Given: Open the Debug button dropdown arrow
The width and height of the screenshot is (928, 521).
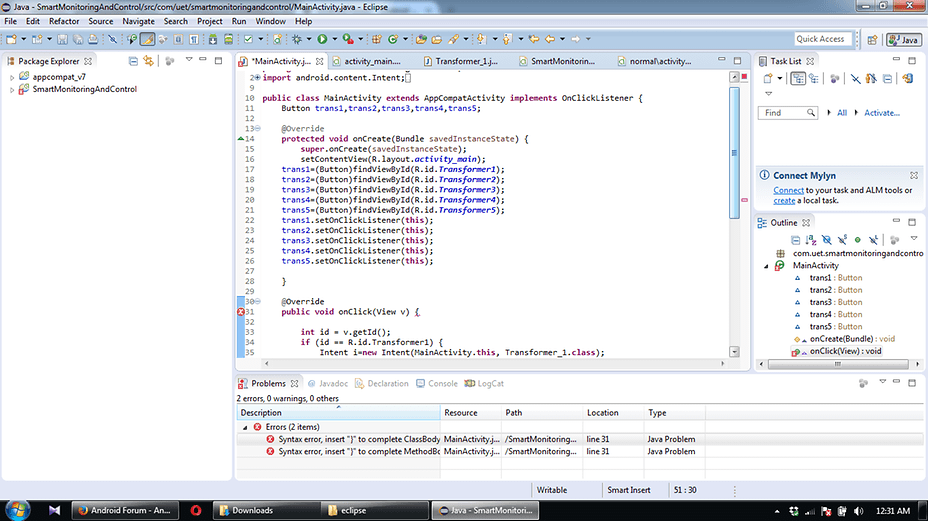Looking at the screenshot, I should tap(309, 39).
